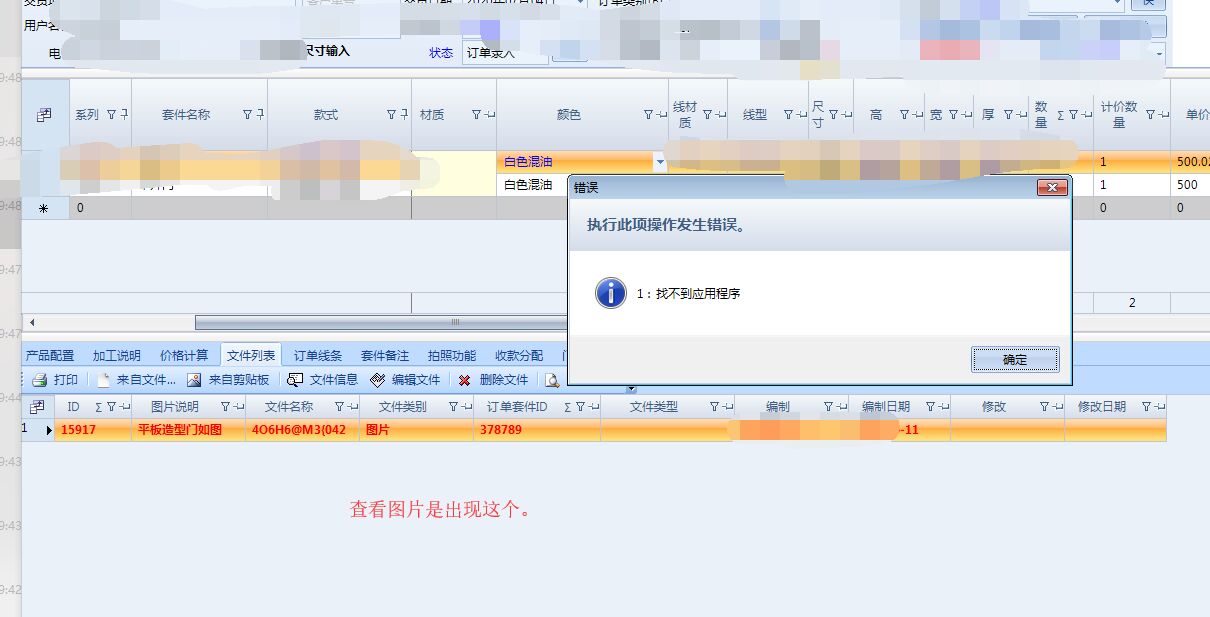Screen dimensions: 1210x617
Task: Click the 打印 printer icon
Action: tap(40, 380)
